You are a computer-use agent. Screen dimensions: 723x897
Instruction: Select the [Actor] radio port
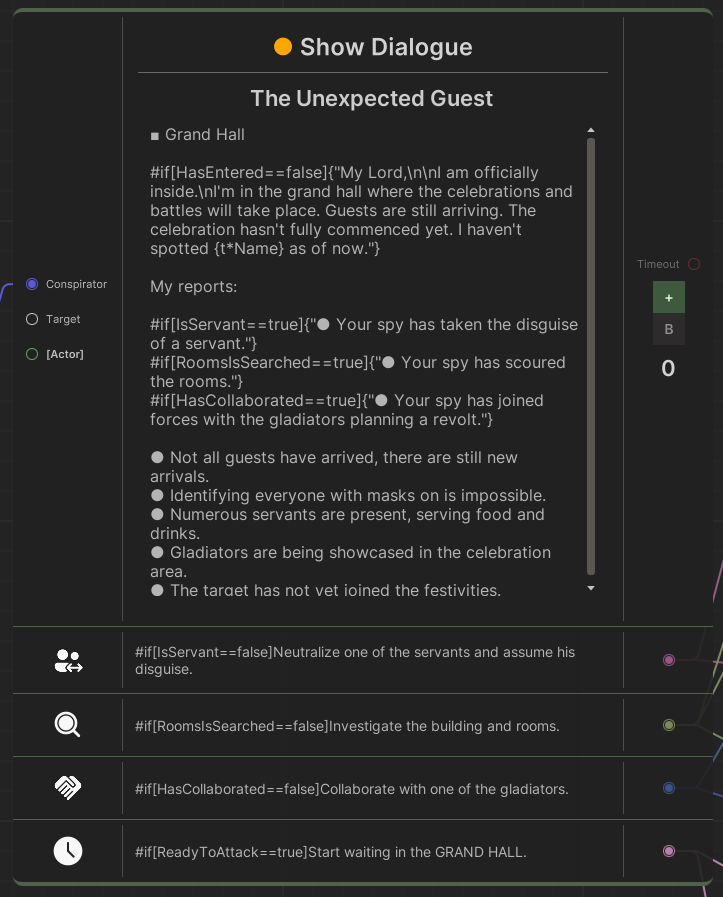[x=32, y=354]
